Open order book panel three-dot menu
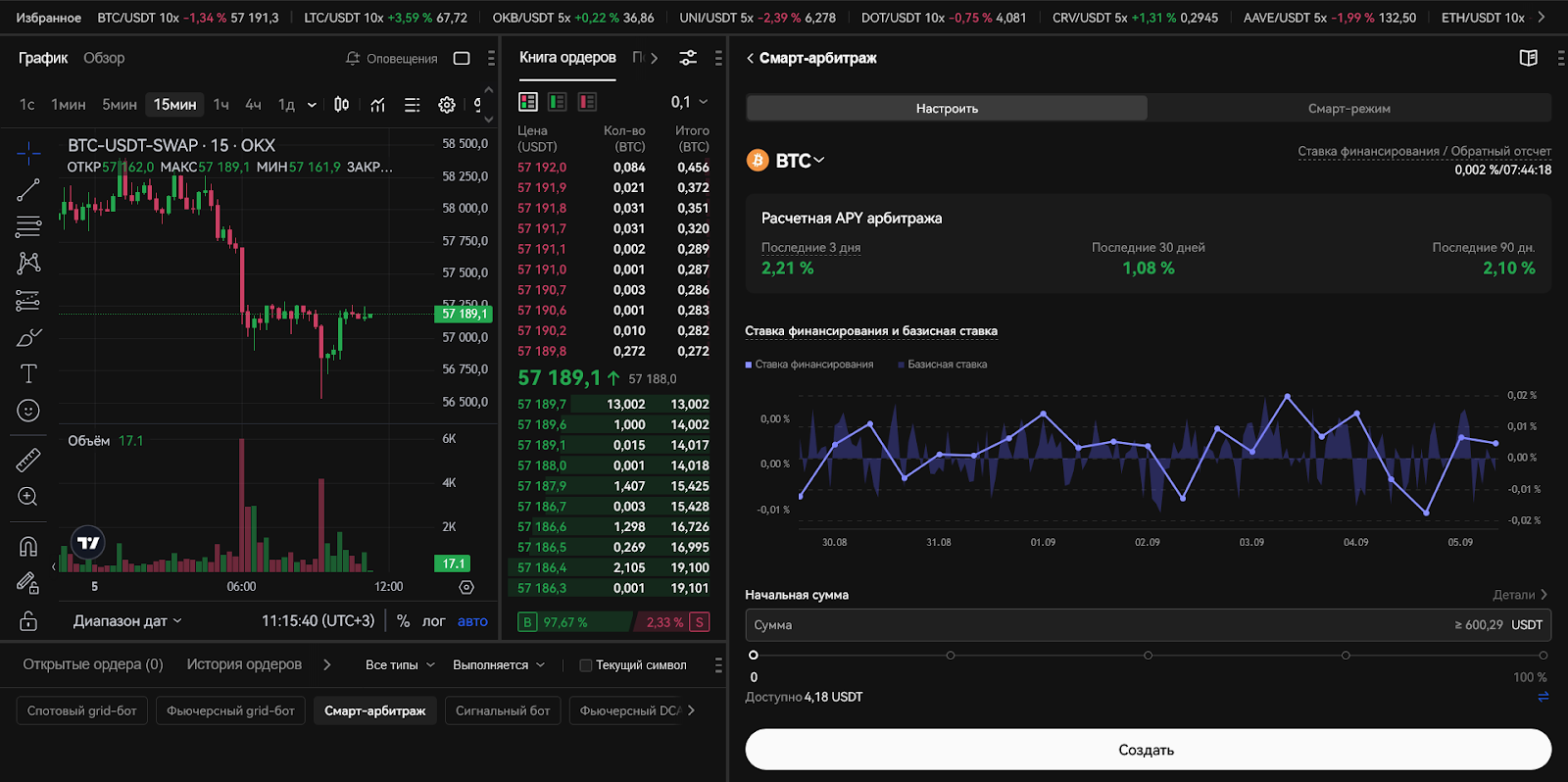Viewport: 1568px width, 782px height. (x=718, y=58)
